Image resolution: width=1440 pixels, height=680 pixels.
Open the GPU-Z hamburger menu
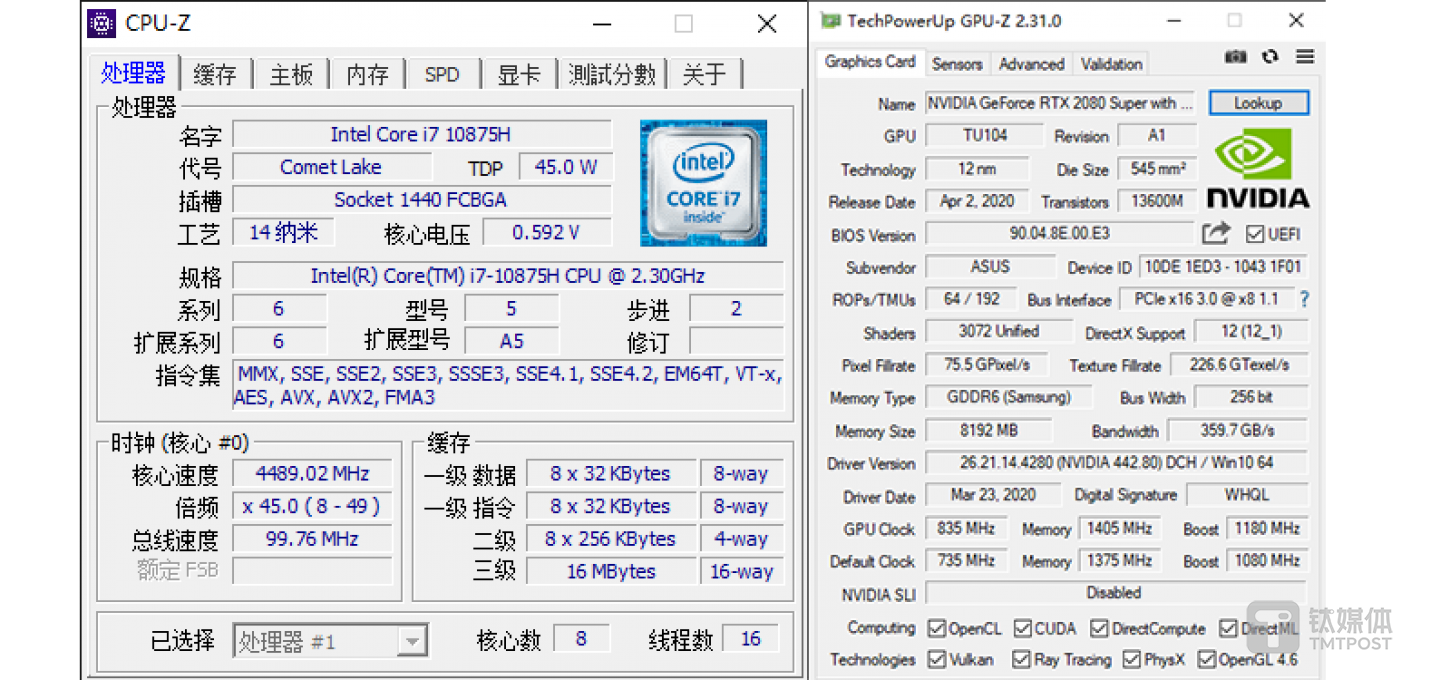(x=1304, y=57)
